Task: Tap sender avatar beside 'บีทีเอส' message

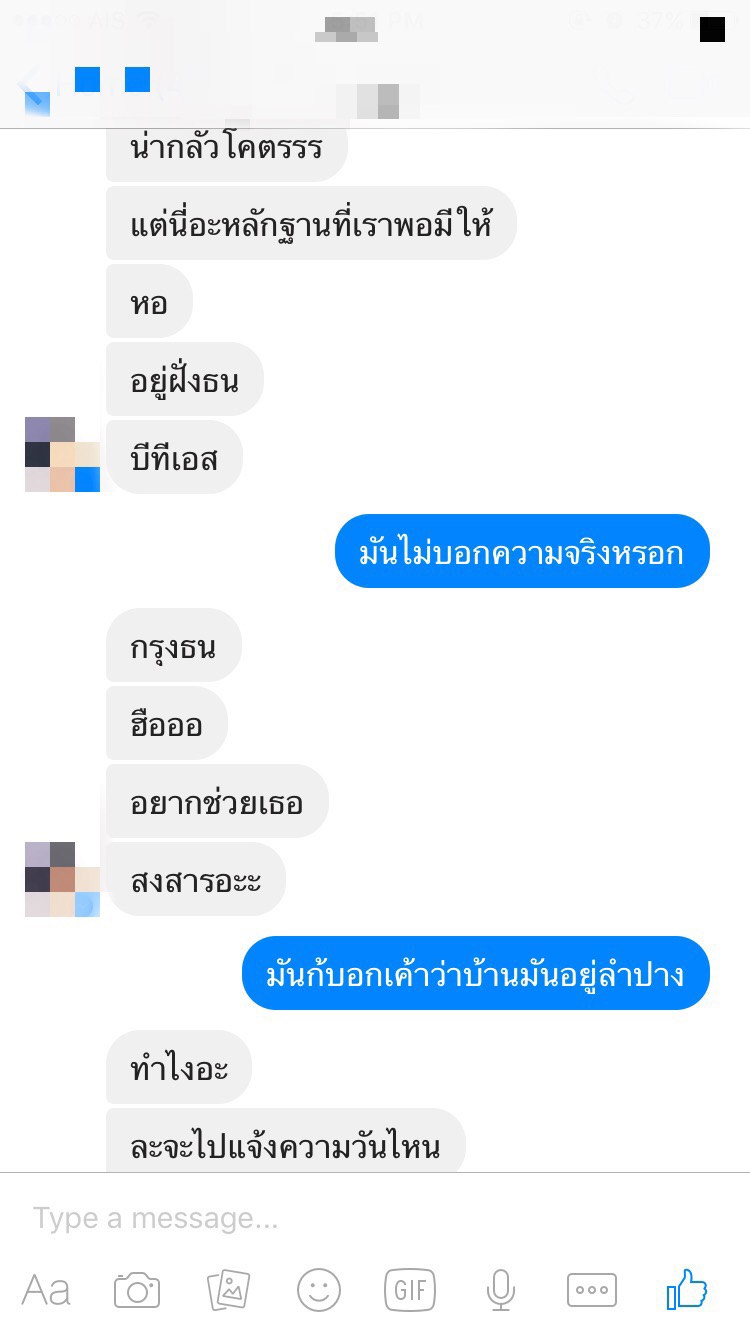Action: click(x=62, y=455)
